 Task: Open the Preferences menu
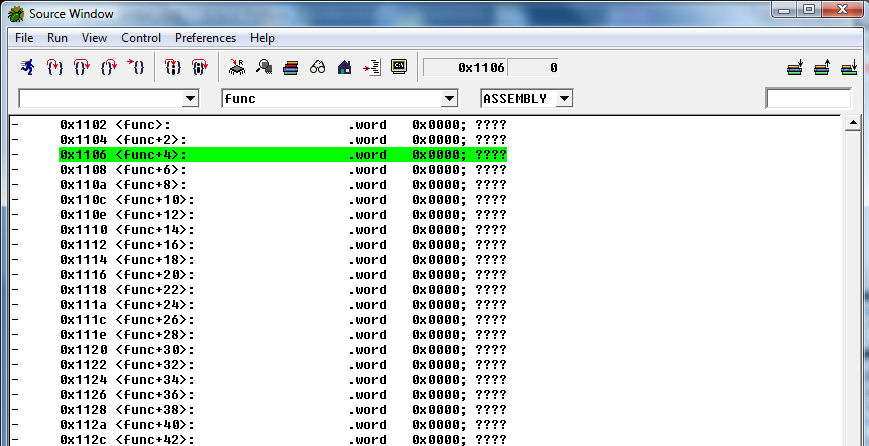205,38
